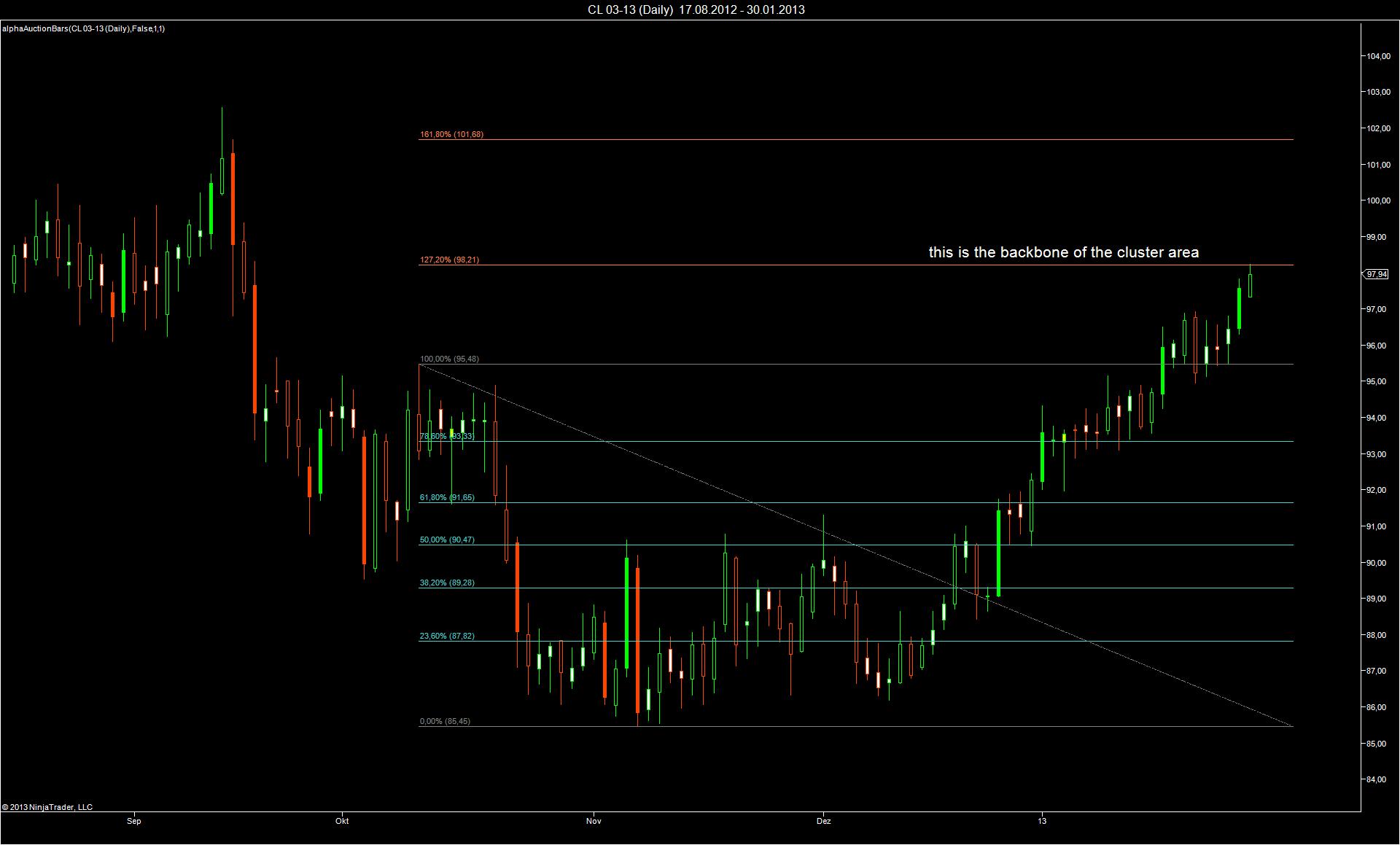This screenshot has height=845, width=1400.
Task: Click the 86,00 price axis label
Action: 1377,707
